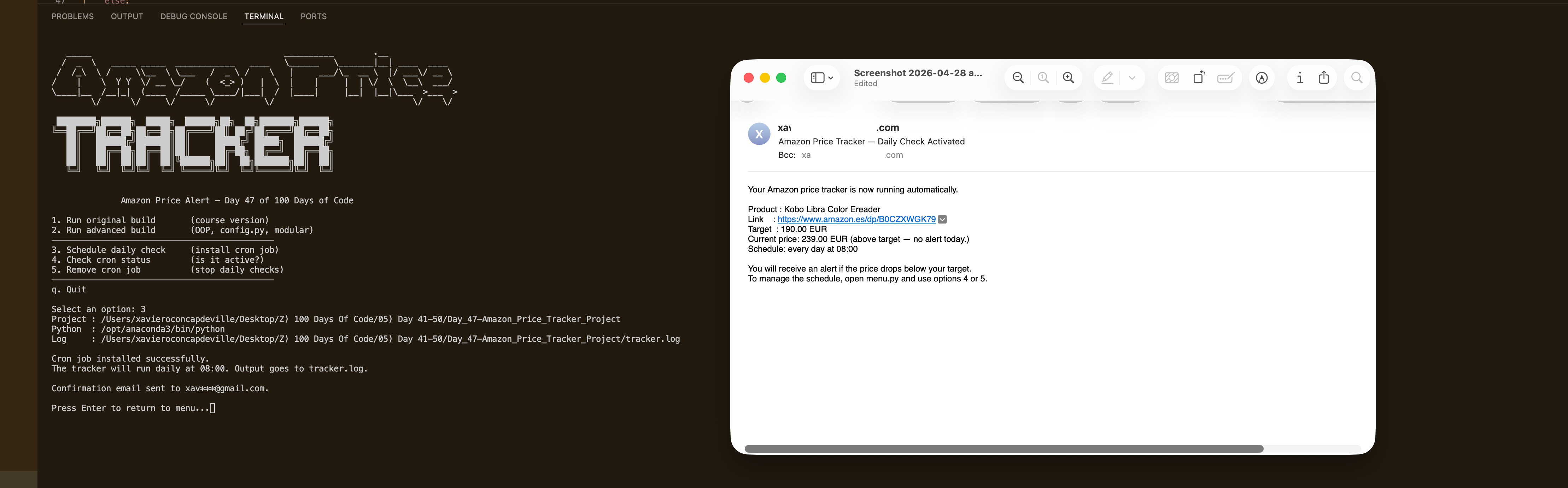This screenshot has width=1568, height=488.
Task: Open the DEBUG CONSOLE tab
Action: [194, 16]
